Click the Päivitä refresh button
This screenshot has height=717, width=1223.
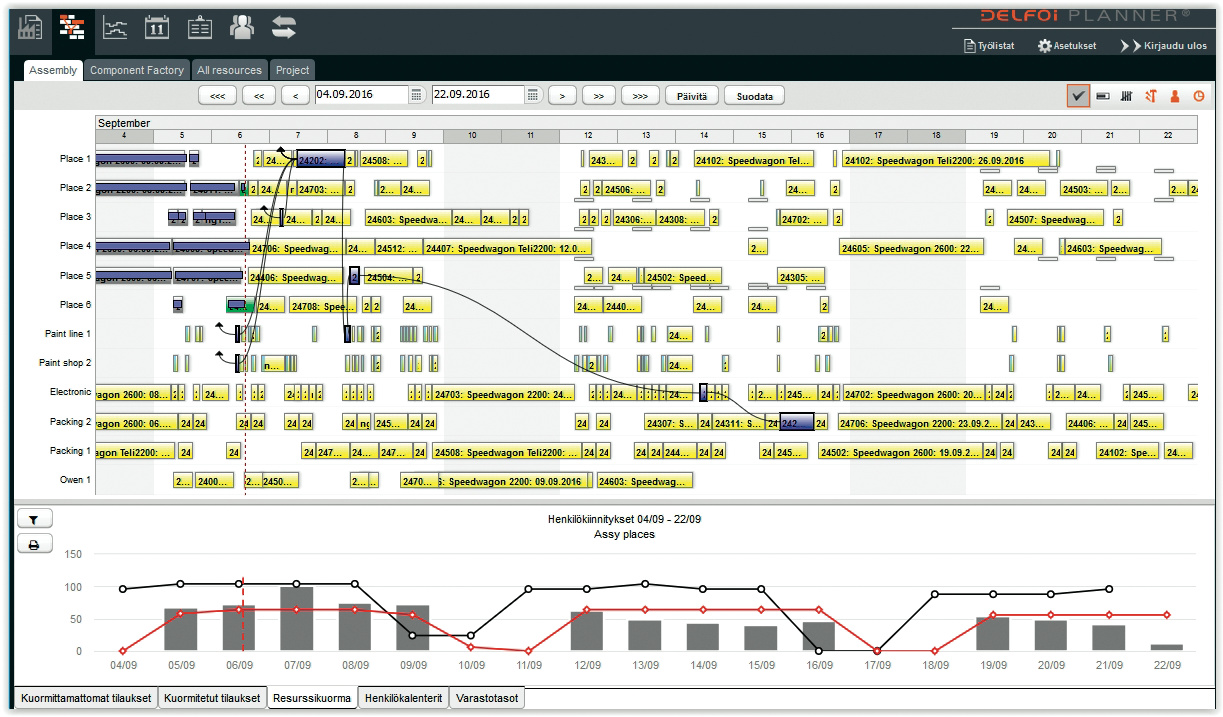tap(691, 96)
